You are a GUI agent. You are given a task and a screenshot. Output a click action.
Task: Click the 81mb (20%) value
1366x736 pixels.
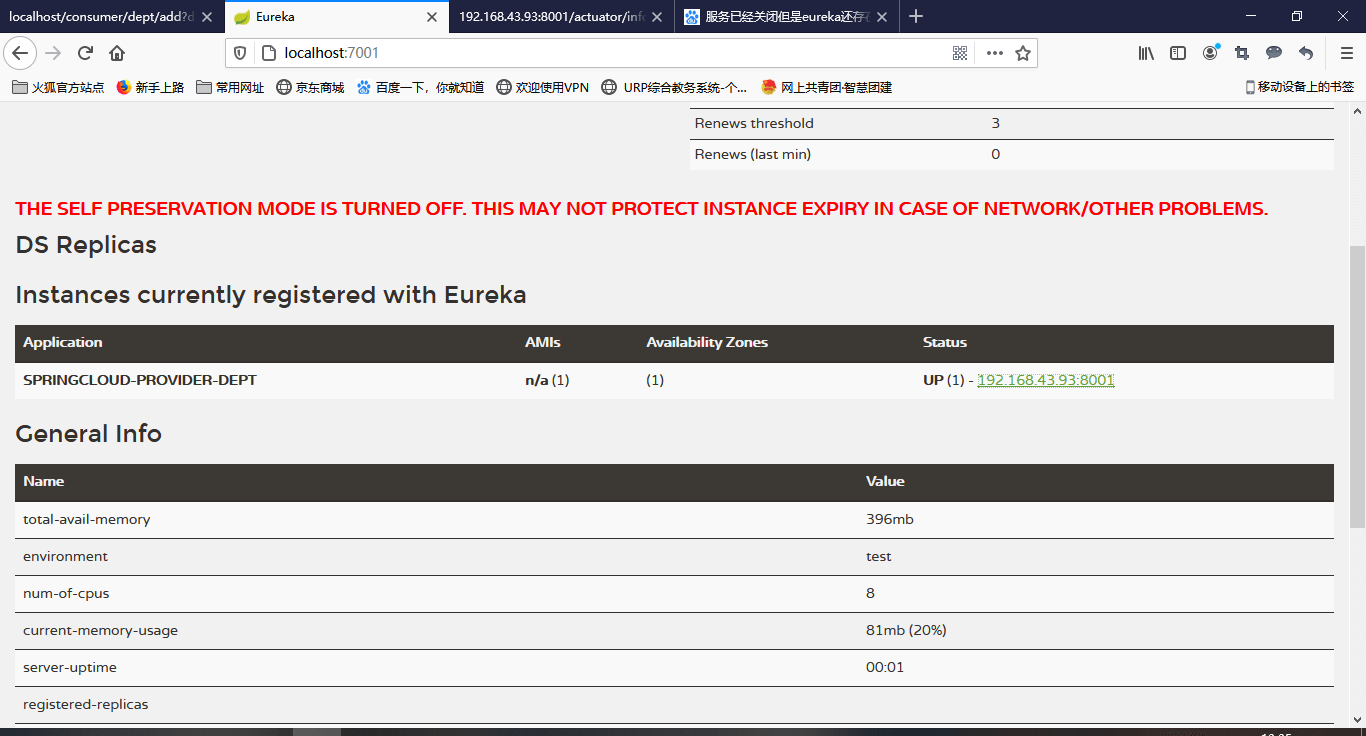click(906, 630)
